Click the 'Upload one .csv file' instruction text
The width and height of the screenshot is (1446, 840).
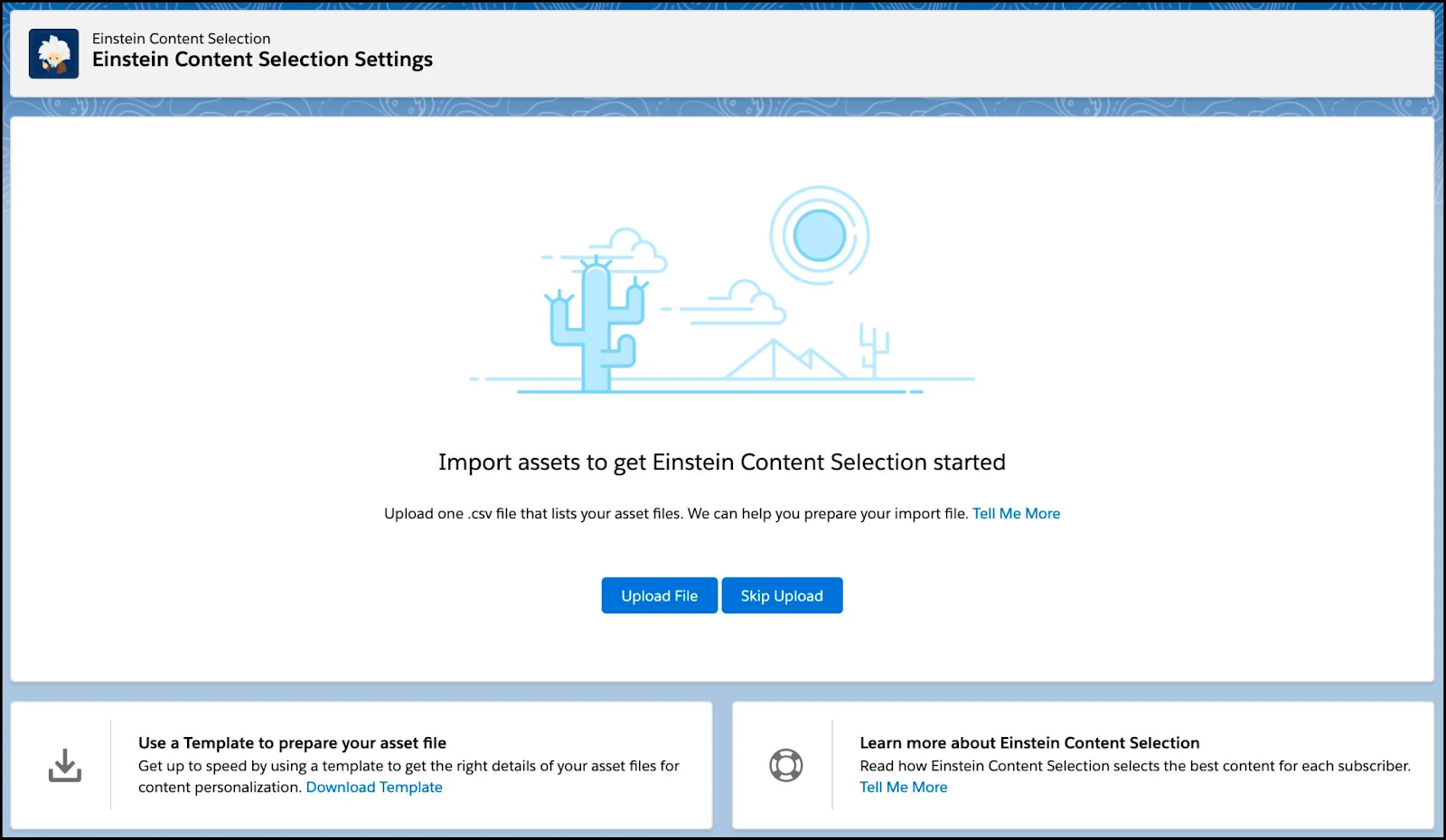point(676,513)
